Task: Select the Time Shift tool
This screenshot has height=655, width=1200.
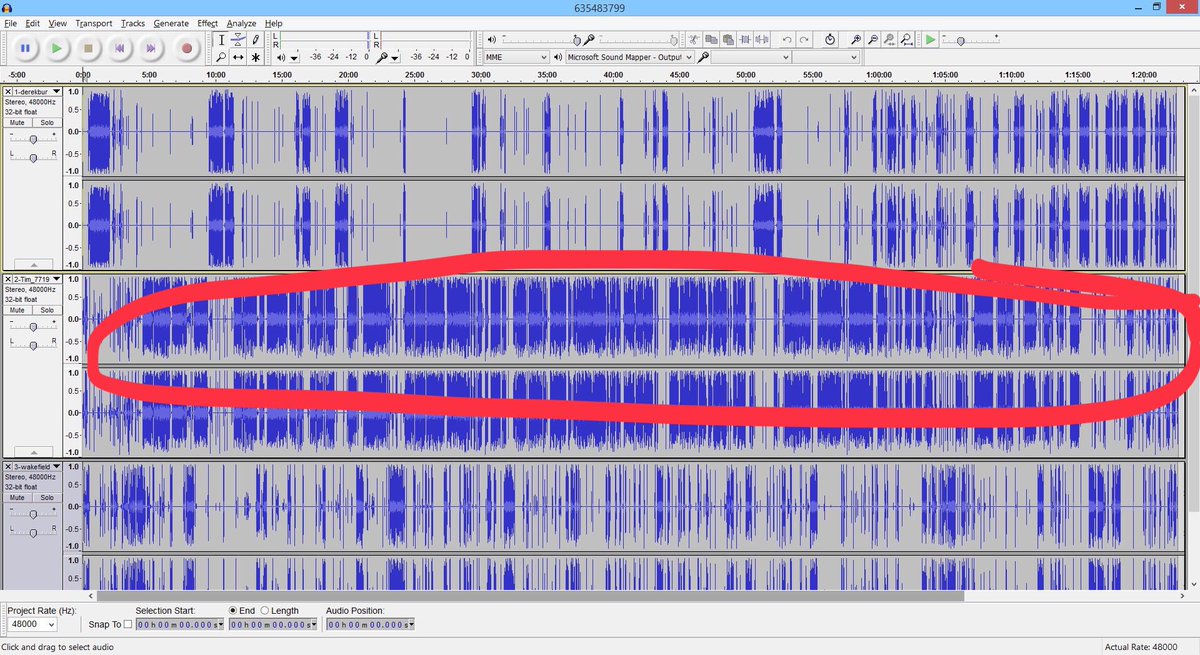Action: [238, 57]
